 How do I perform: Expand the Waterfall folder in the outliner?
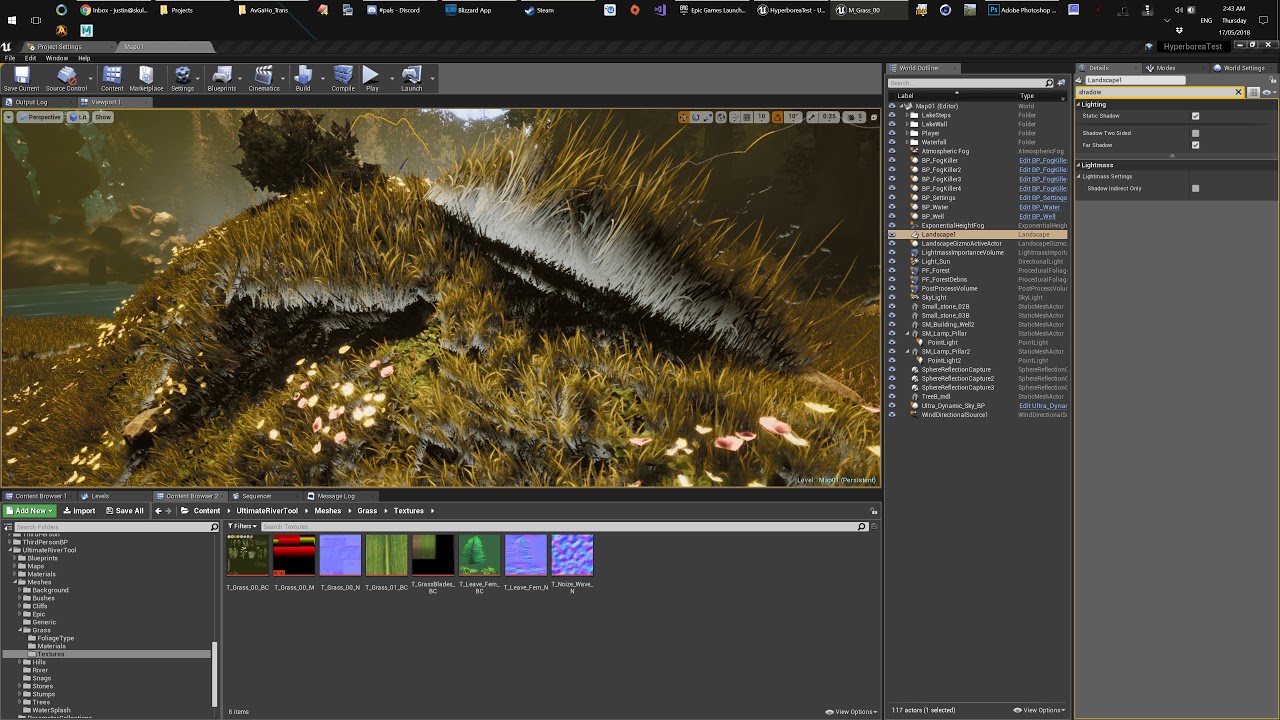(907, 142)
